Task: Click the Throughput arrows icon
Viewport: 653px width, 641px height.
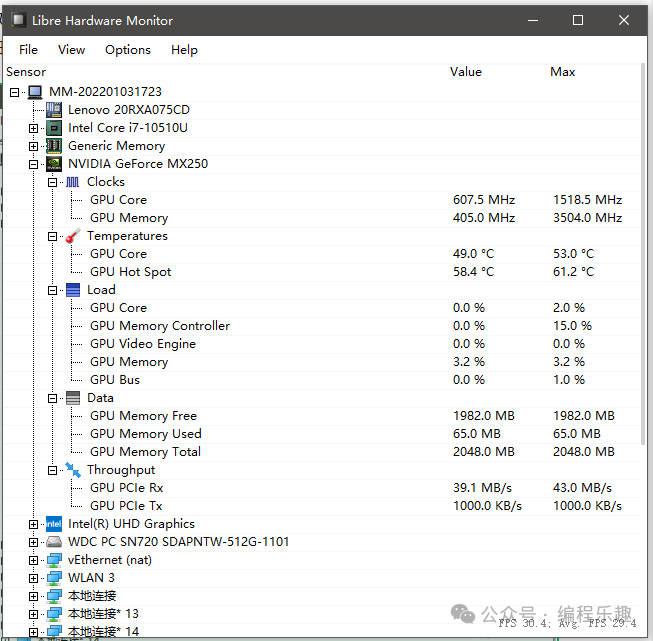Action: (73, 470)
